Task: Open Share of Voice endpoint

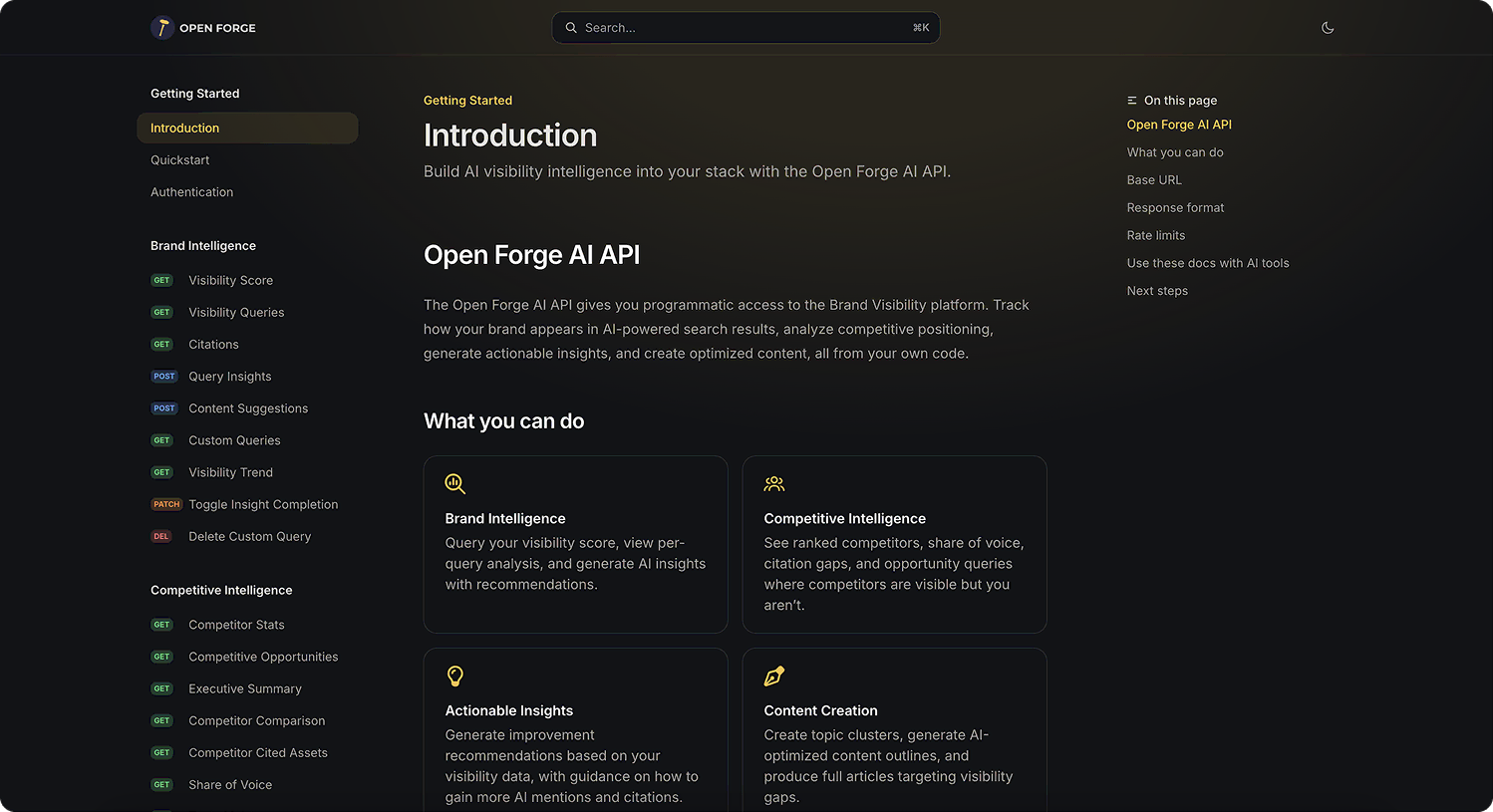Action: coord(230,785)
